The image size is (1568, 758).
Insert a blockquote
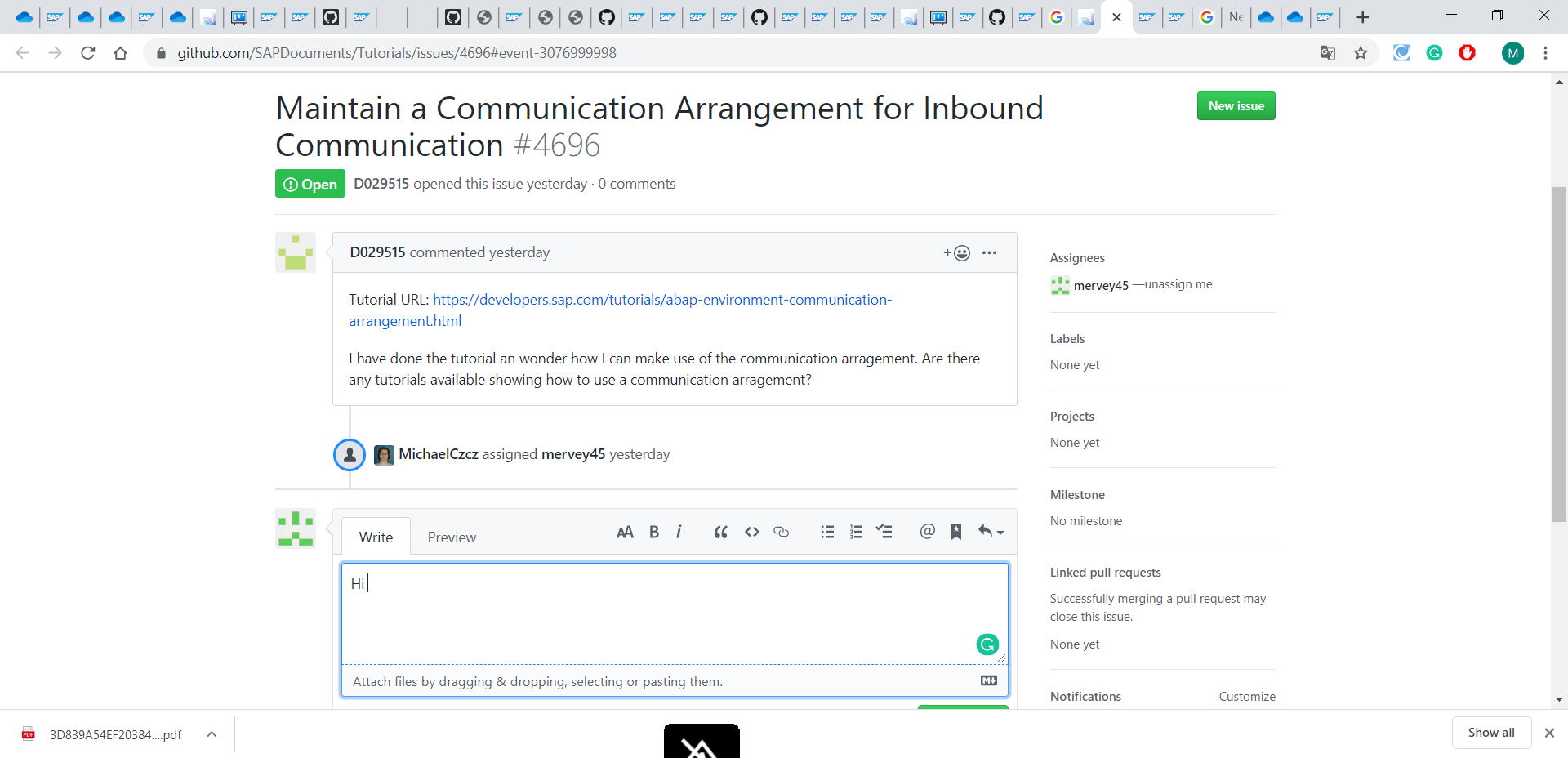pyautogui.click(x=720, y=532)
